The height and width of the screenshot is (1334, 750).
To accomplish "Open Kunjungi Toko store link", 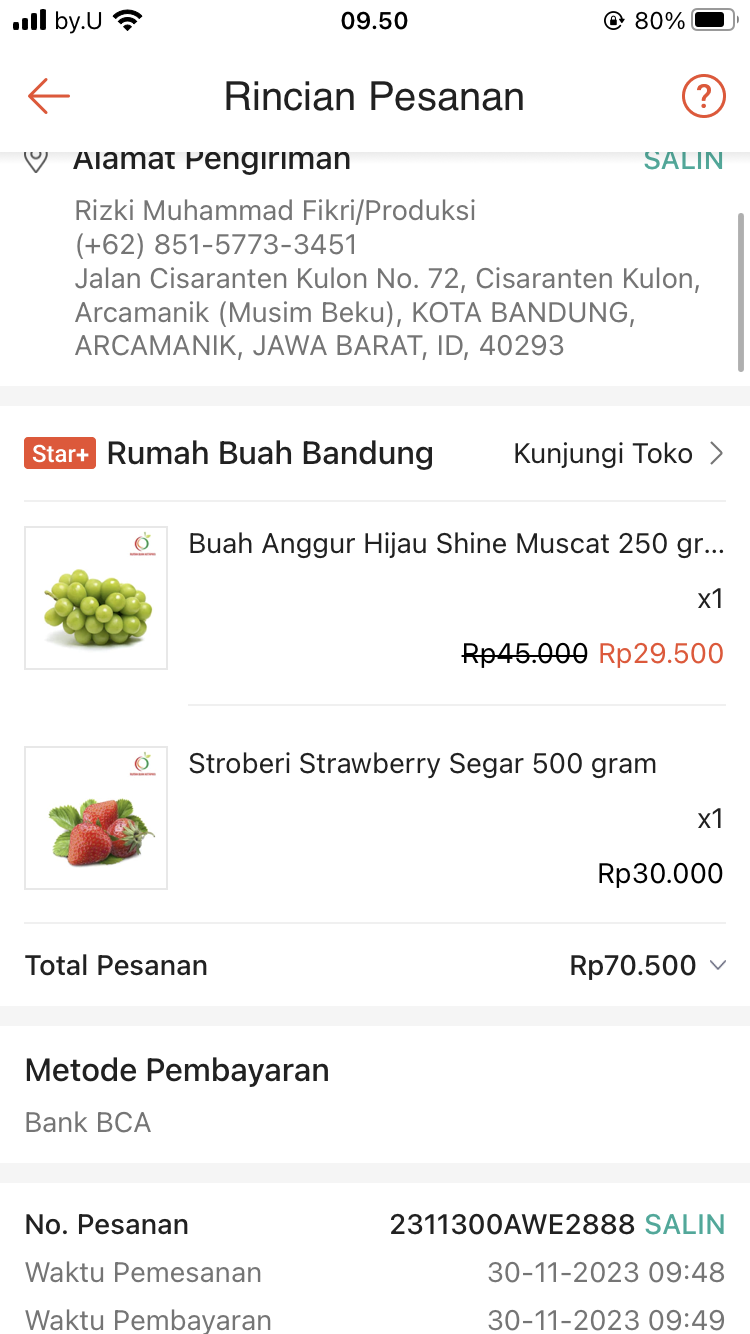I will tap(603, 454).
